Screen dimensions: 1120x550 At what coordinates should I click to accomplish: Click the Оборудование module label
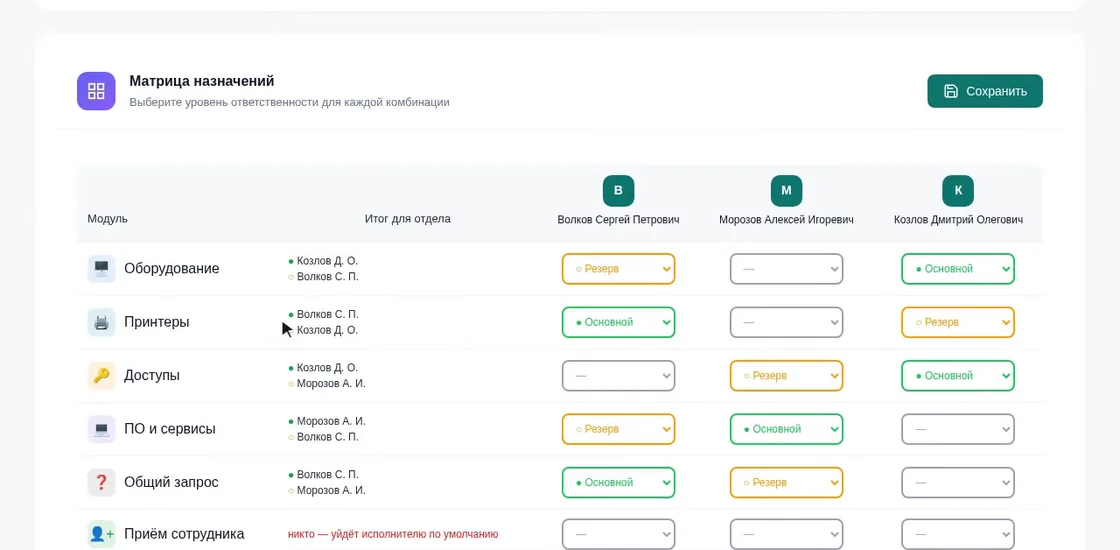point(171,269)
